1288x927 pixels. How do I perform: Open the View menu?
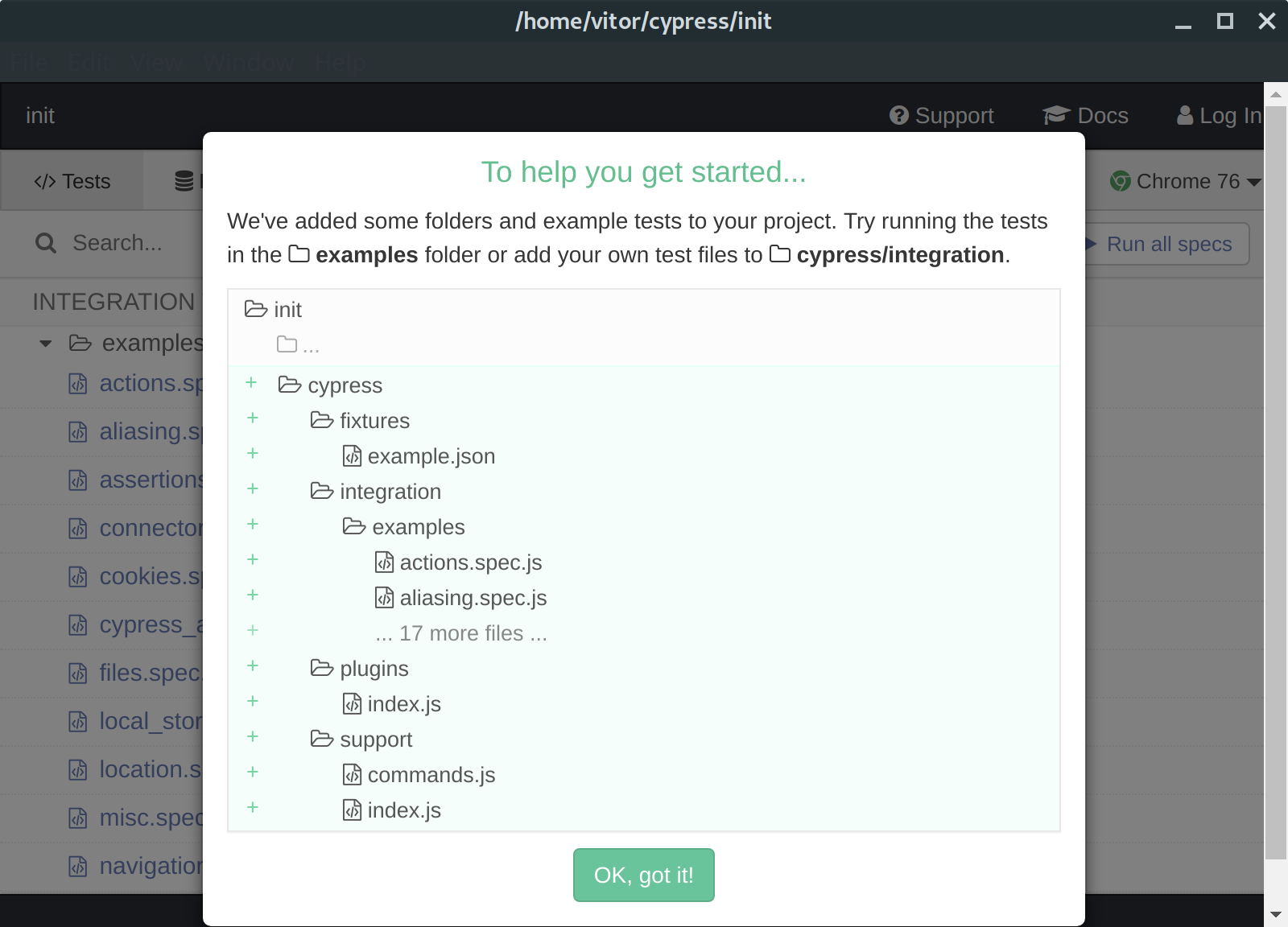coord(157,63)
